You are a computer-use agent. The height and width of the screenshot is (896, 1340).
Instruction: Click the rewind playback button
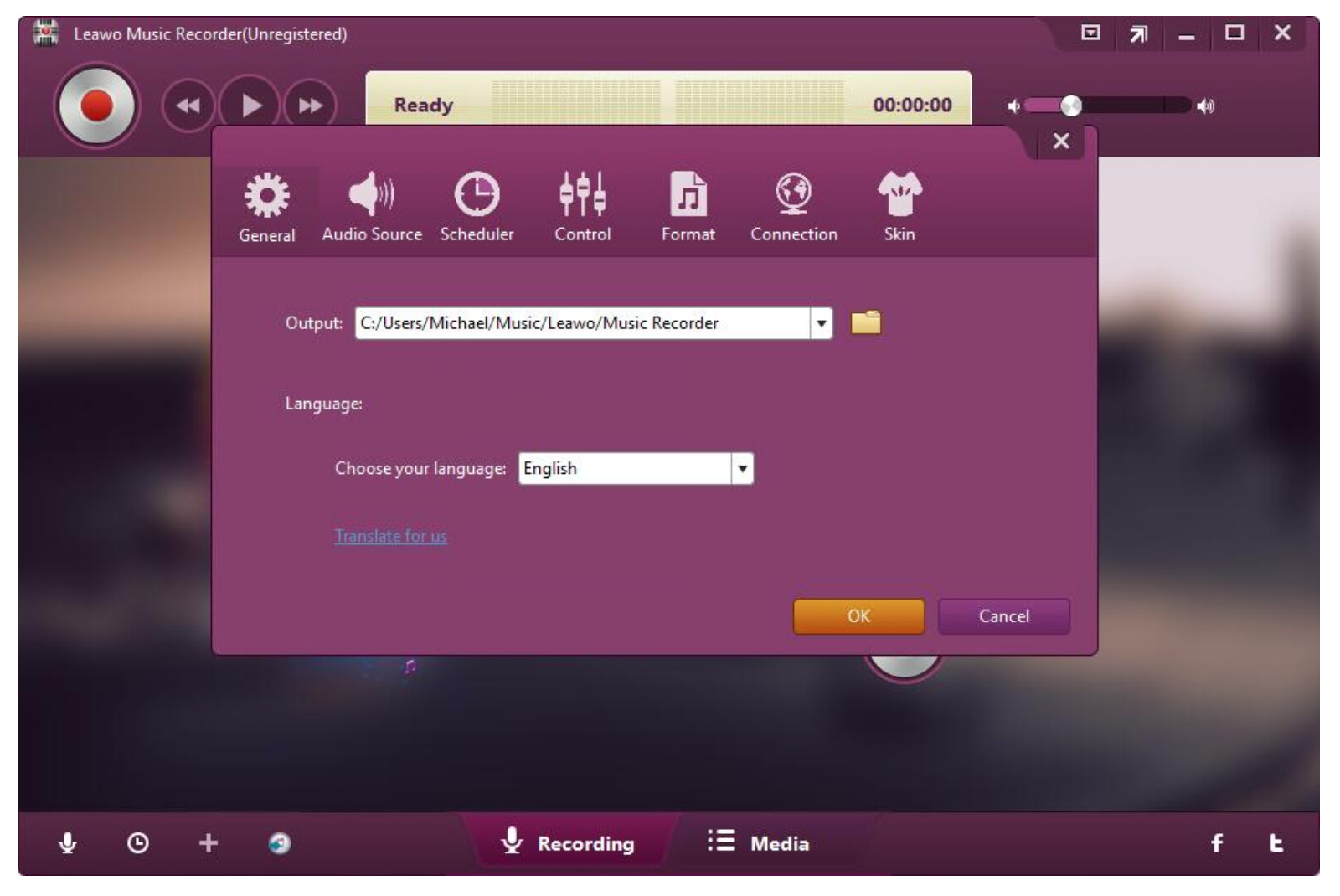pos(188,106)
